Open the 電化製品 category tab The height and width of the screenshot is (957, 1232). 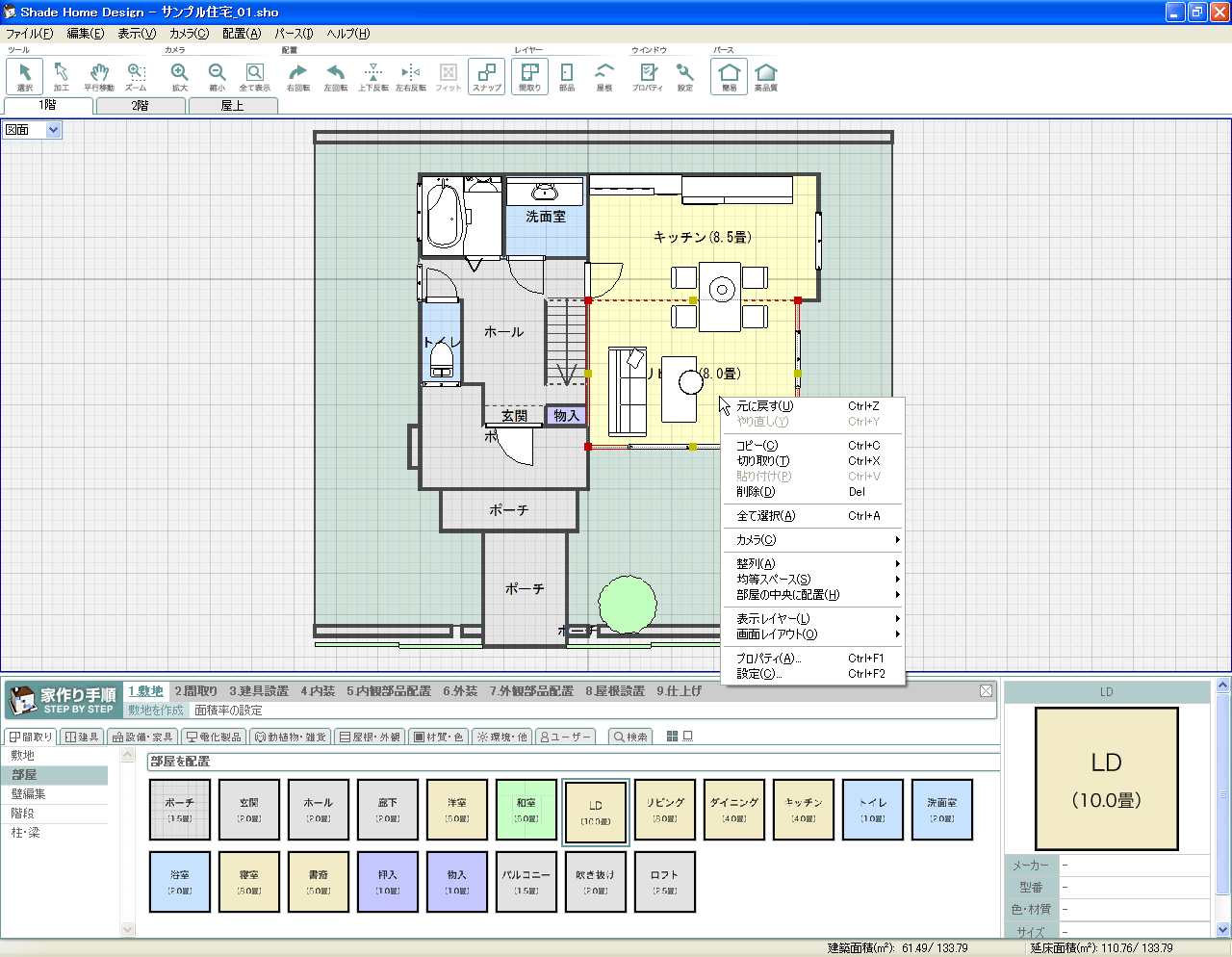pos(214,737)
